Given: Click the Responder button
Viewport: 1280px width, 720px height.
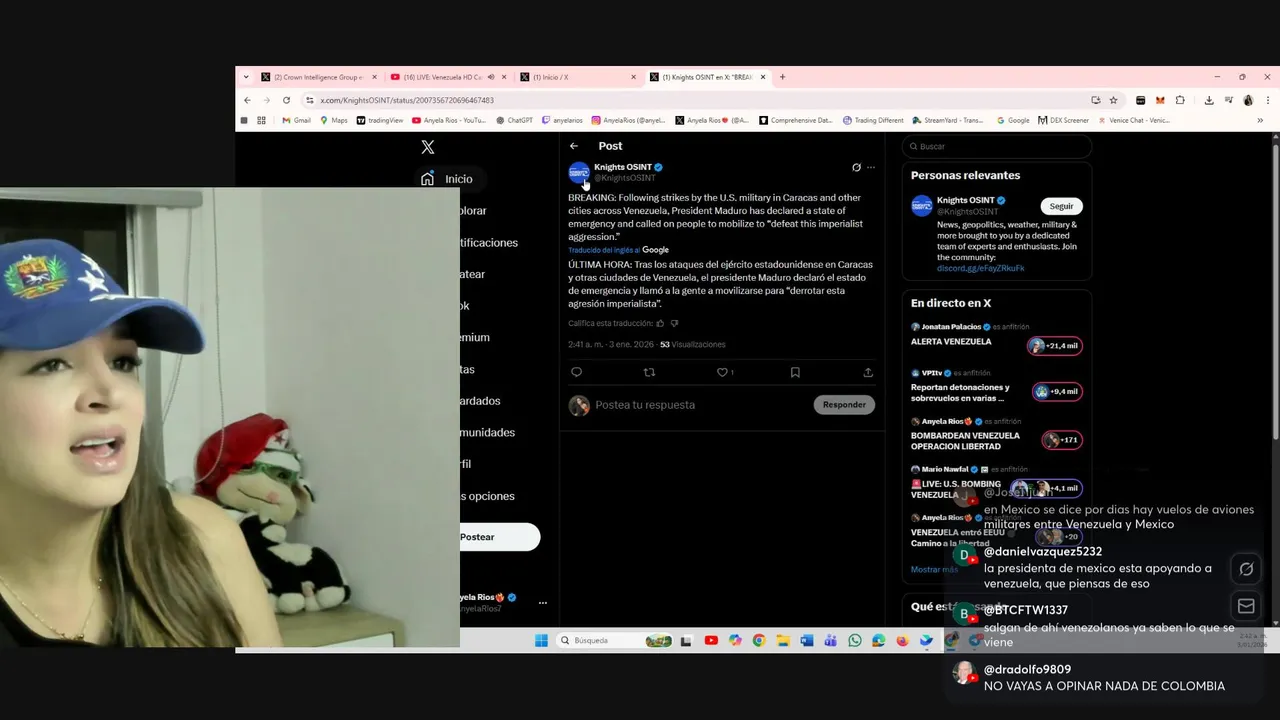Looking at the screenshot, I should 844,404.
